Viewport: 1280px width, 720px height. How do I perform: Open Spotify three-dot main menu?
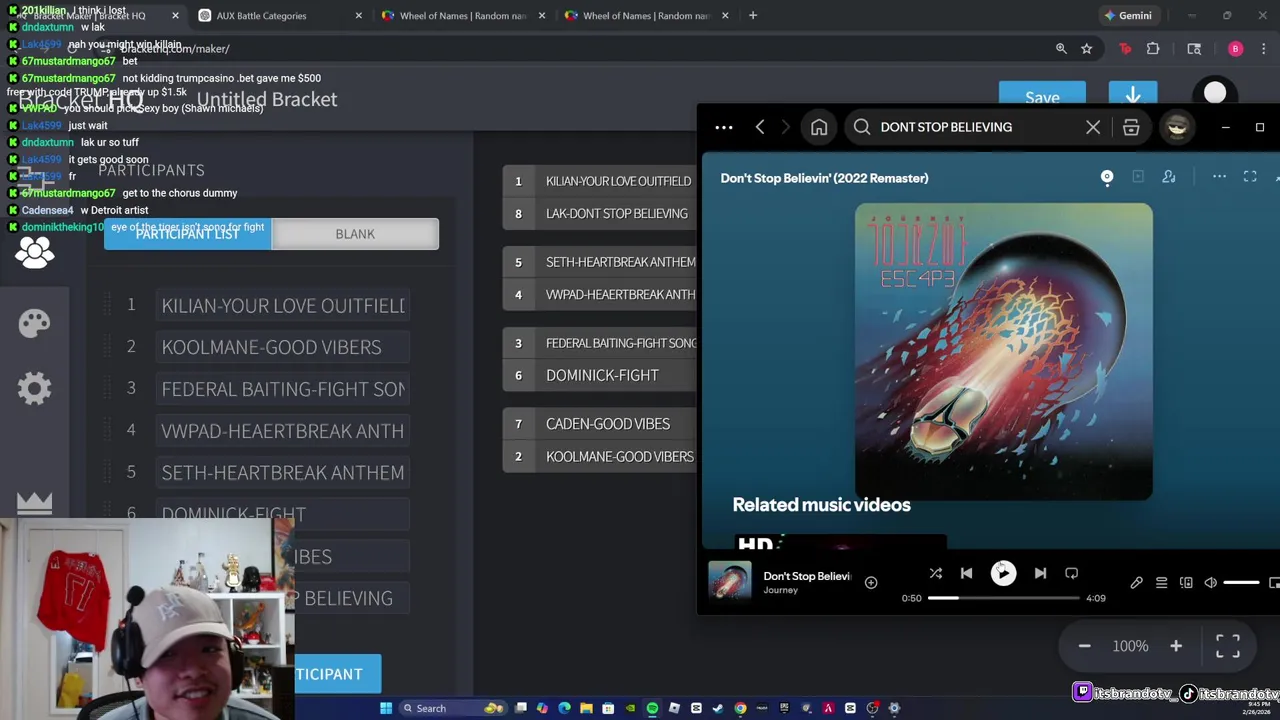[x=724, y=127]
